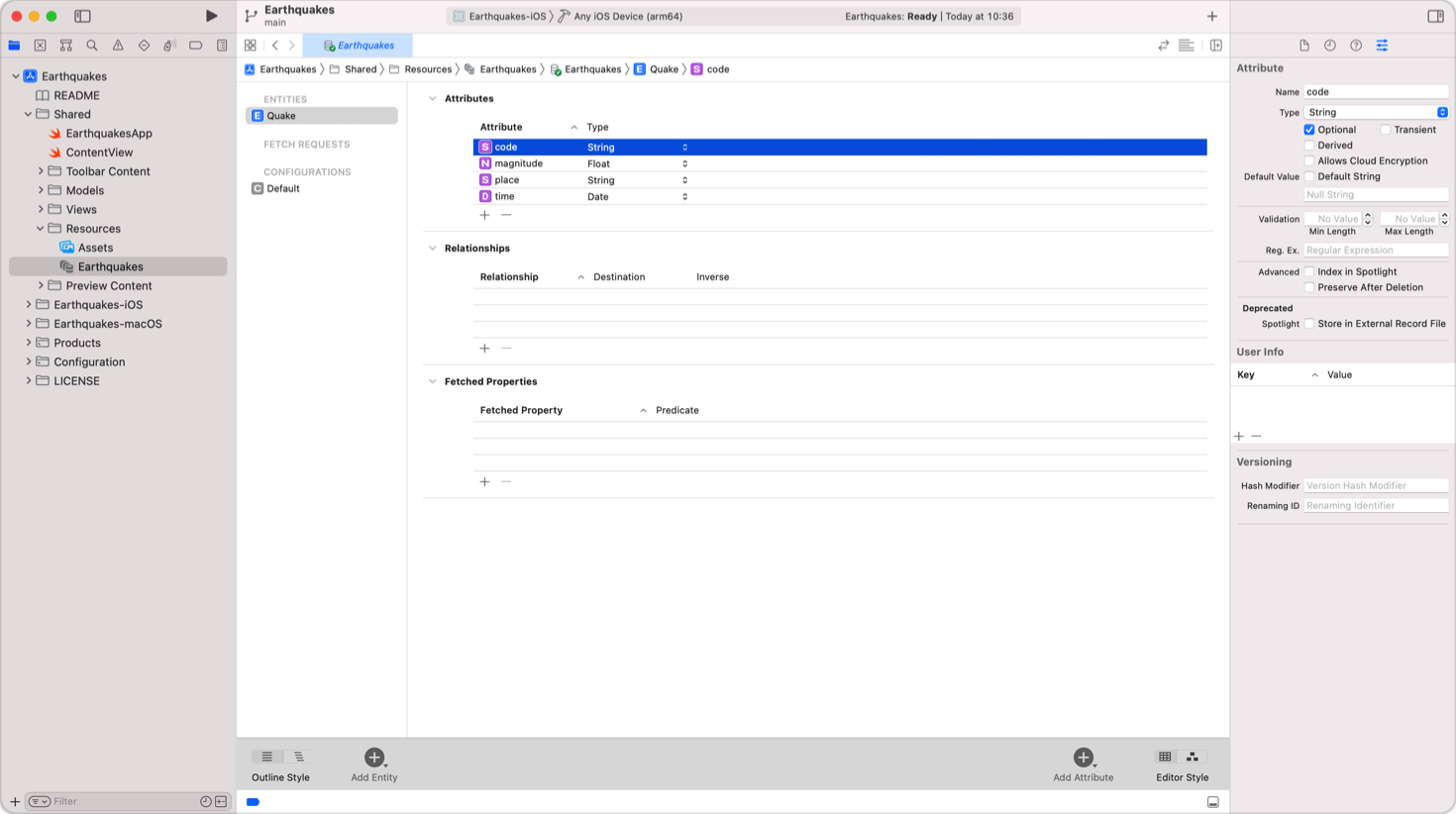Open the Report navigator
This screenshot has width=1456, height=814.
pos(222,46)
